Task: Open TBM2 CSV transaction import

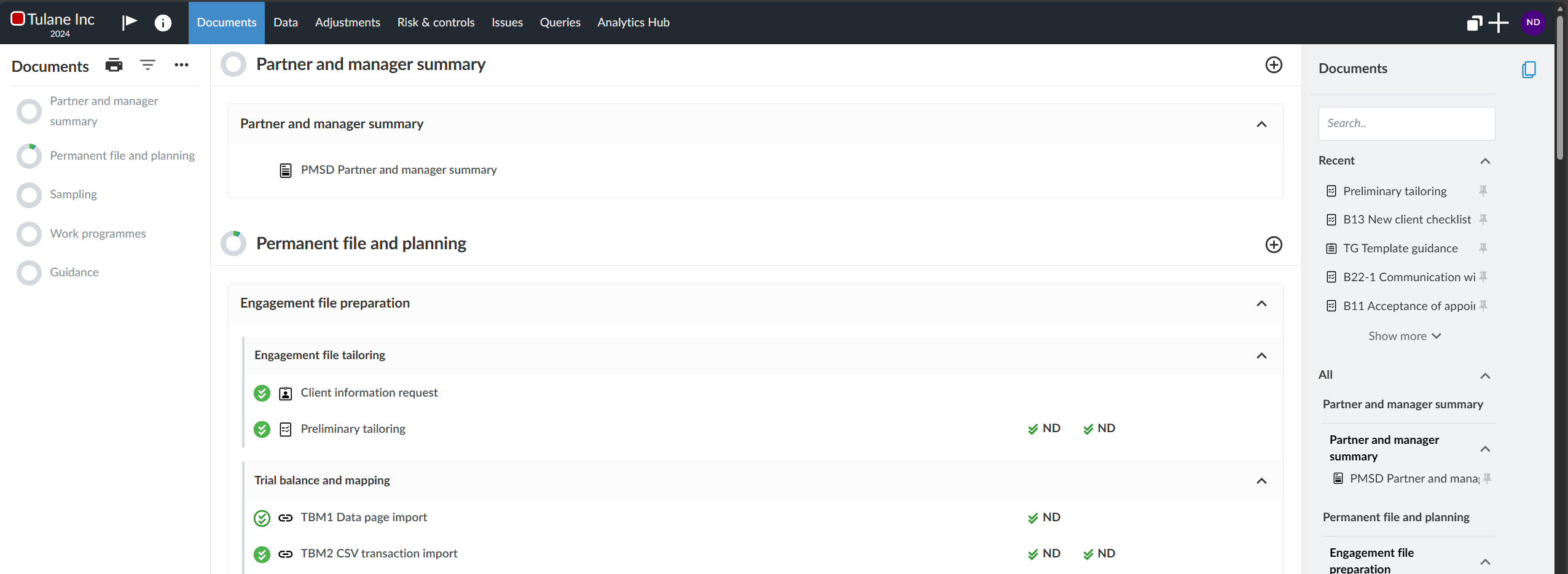Action: click(x=379, y=554)
